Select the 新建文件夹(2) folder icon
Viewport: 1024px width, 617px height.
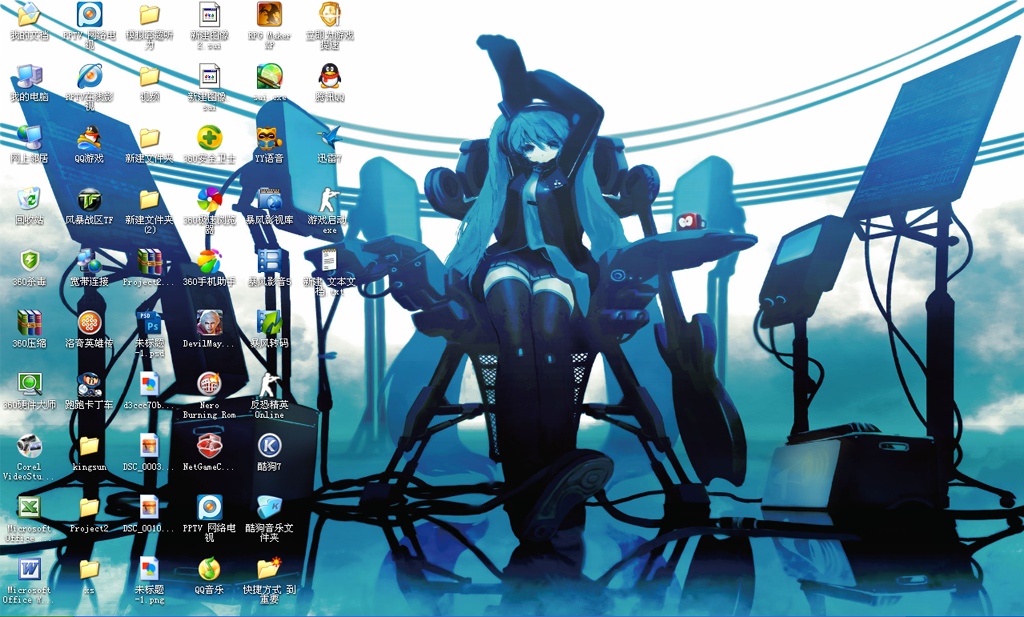click(x=150, y=199)
